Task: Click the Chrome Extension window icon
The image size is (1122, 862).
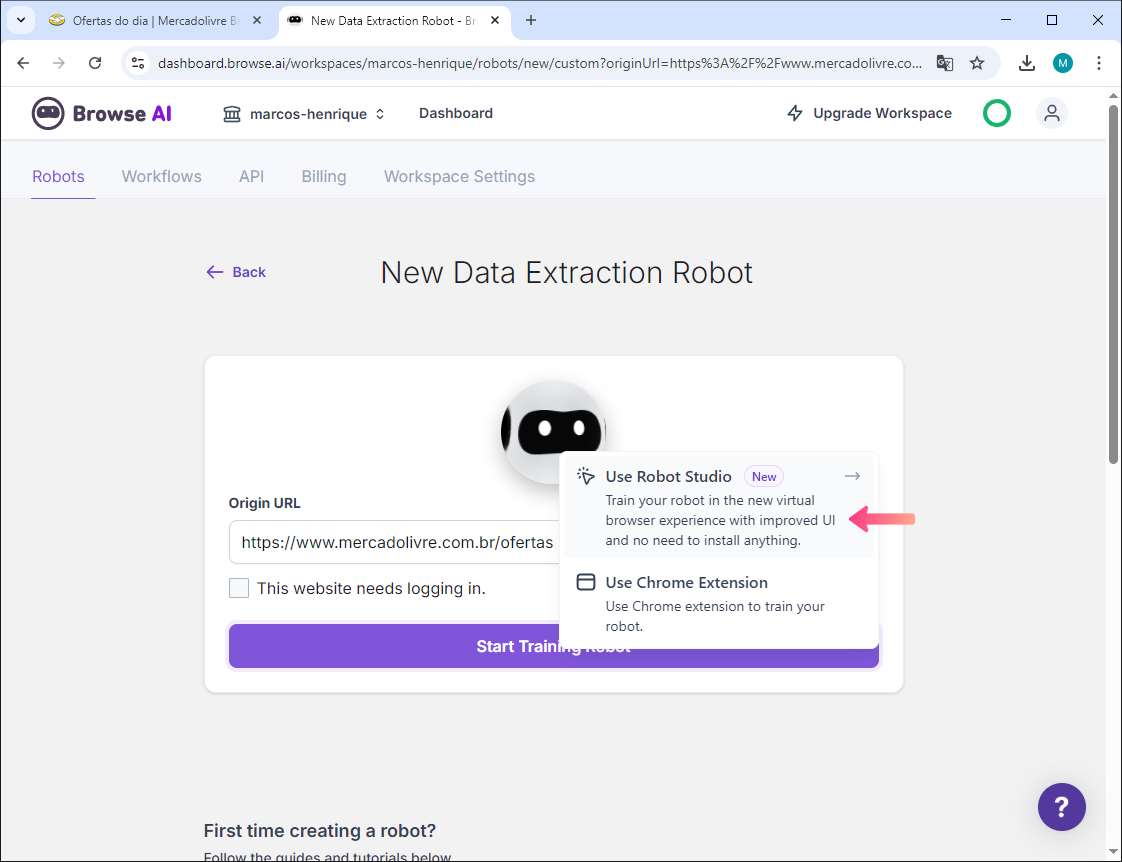Action: click(x=586, y=582)
